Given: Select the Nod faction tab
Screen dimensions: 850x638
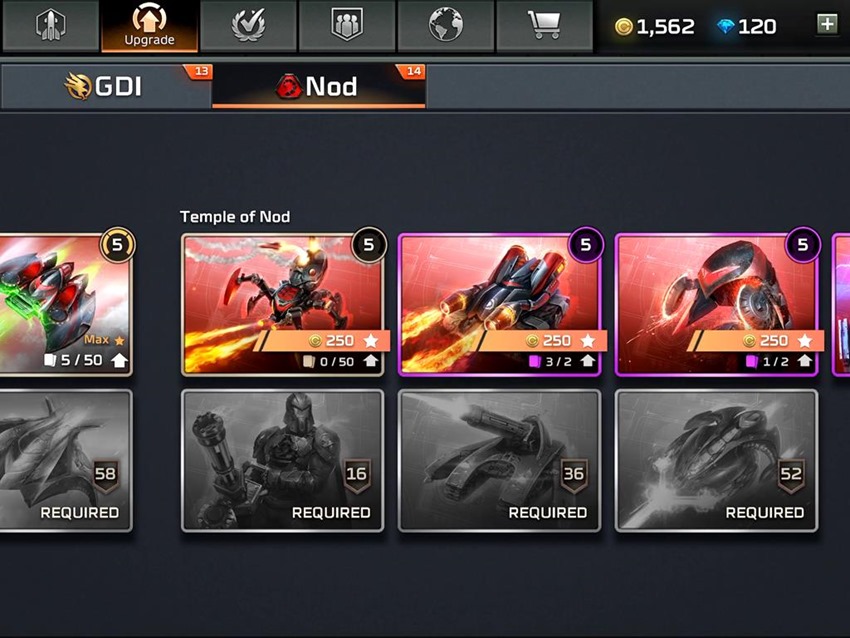Looking at the screenshot, I should coord(319,87).
